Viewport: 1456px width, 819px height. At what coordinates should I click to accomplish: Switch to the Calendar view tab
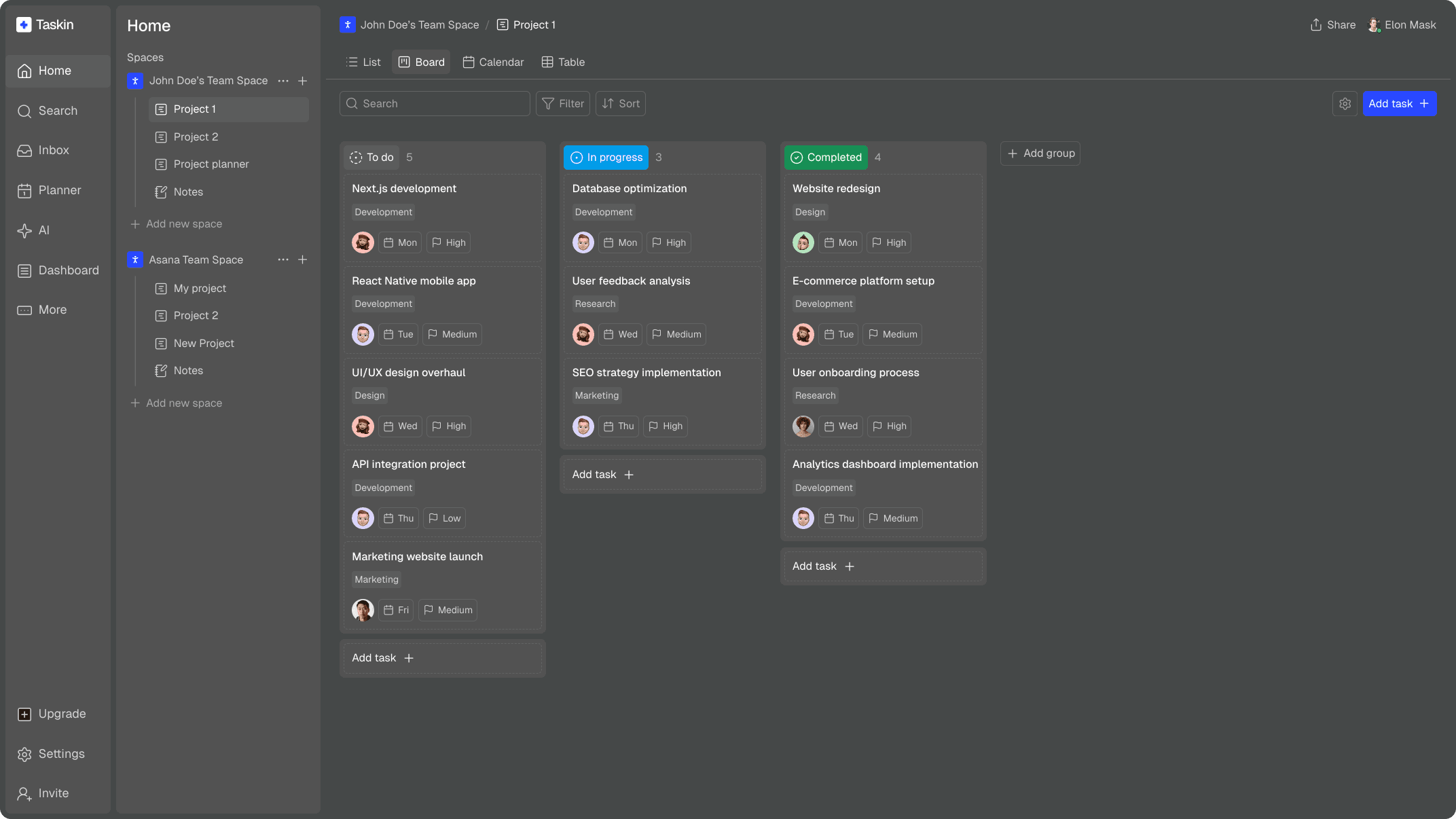pos(494,62)
